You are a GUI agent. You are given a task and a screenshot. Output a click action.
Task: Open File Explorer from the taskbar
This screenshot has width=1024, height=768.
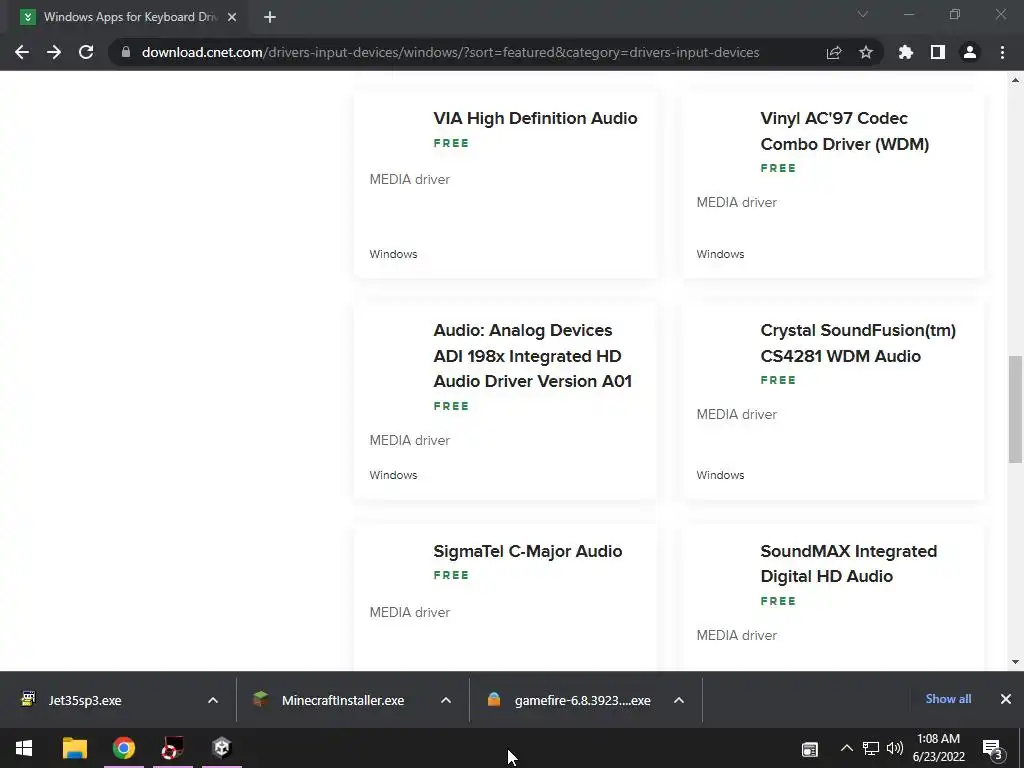(74, 748)
